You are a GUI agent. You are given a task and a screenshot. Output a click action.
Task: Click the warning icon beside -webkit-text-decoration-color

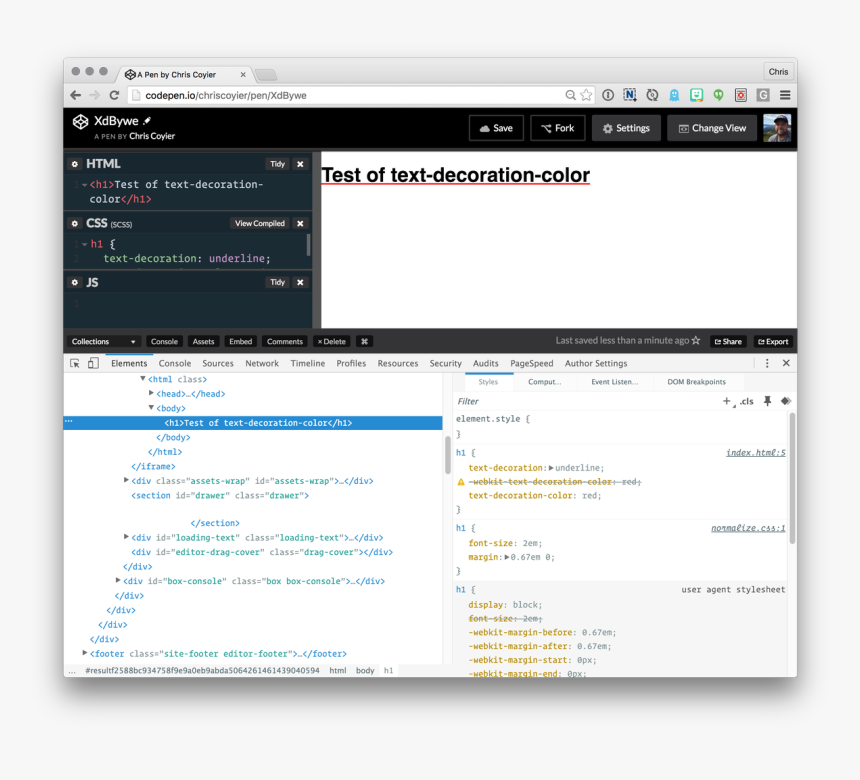461,482
